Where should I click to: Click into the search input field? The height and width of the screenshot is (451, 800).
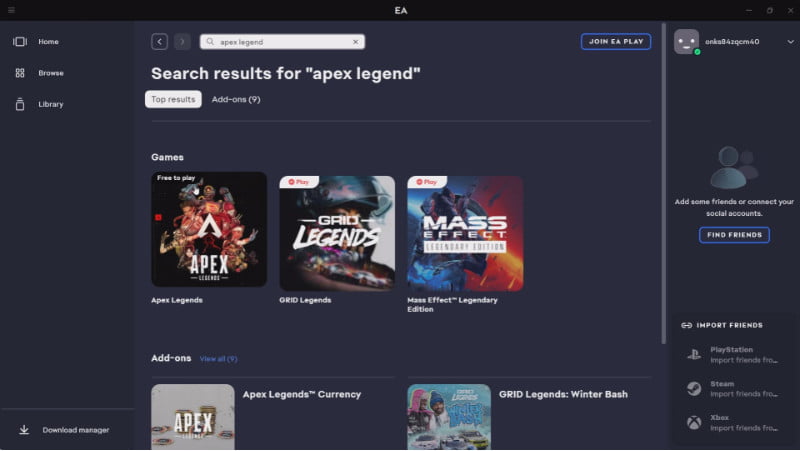pos(282,42)
